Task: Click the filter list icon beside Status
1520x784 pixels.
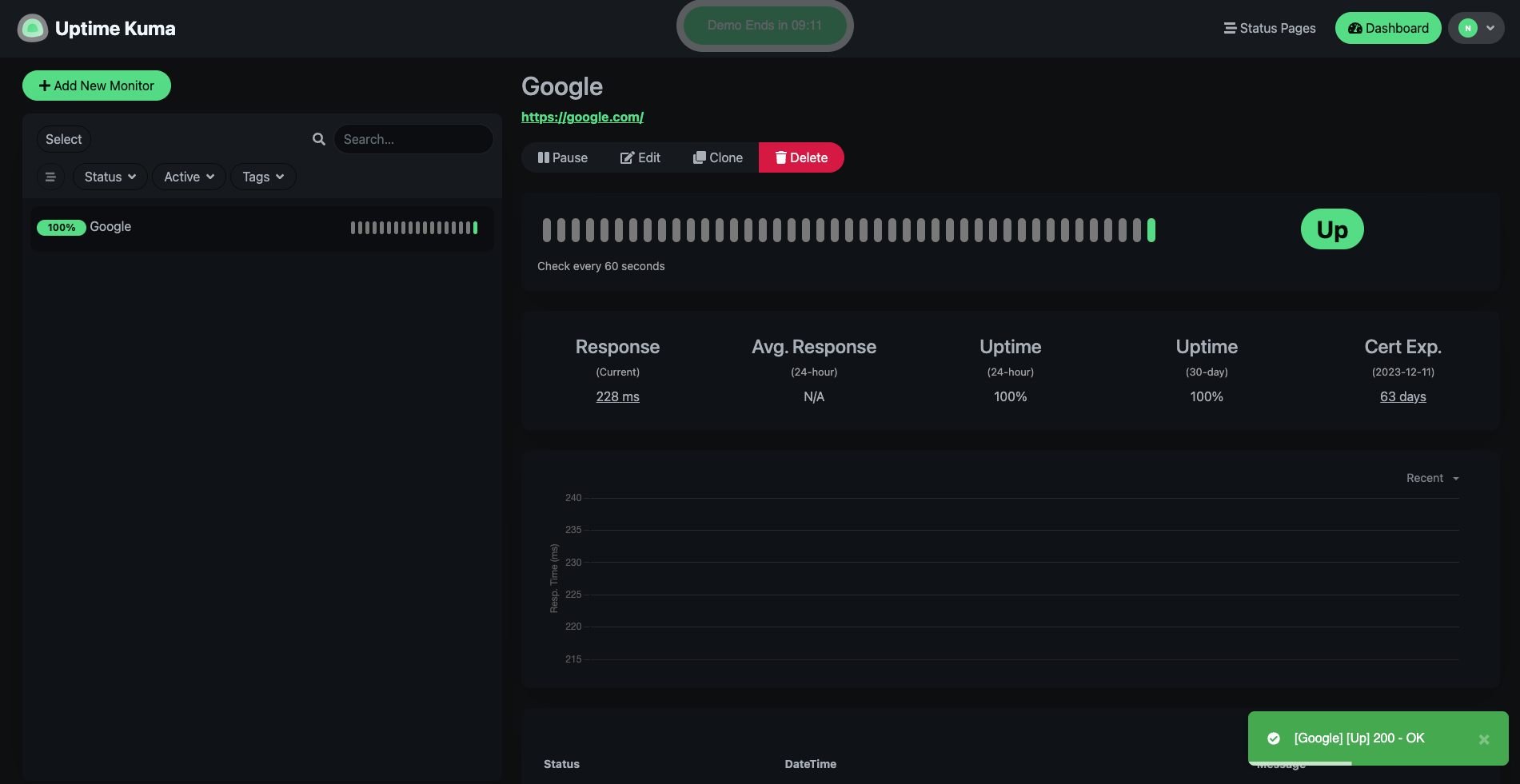Action: coord(50,177)
